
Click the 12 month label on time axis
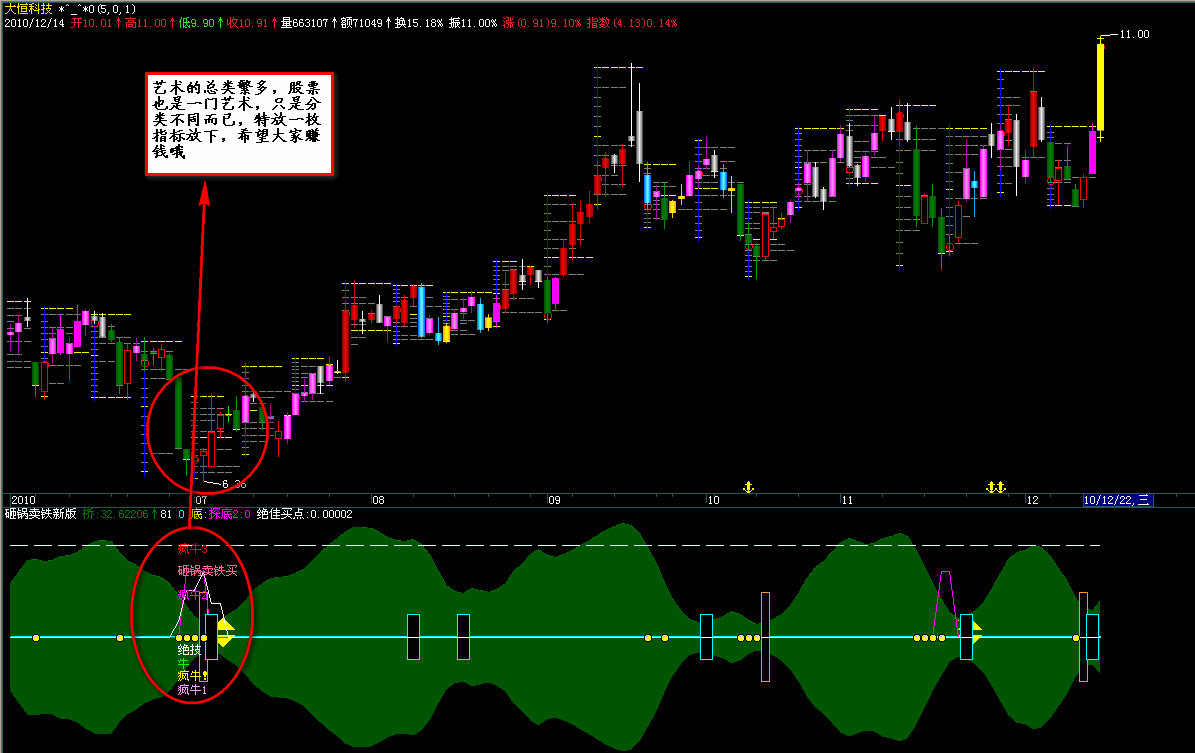click(1032, 500)
